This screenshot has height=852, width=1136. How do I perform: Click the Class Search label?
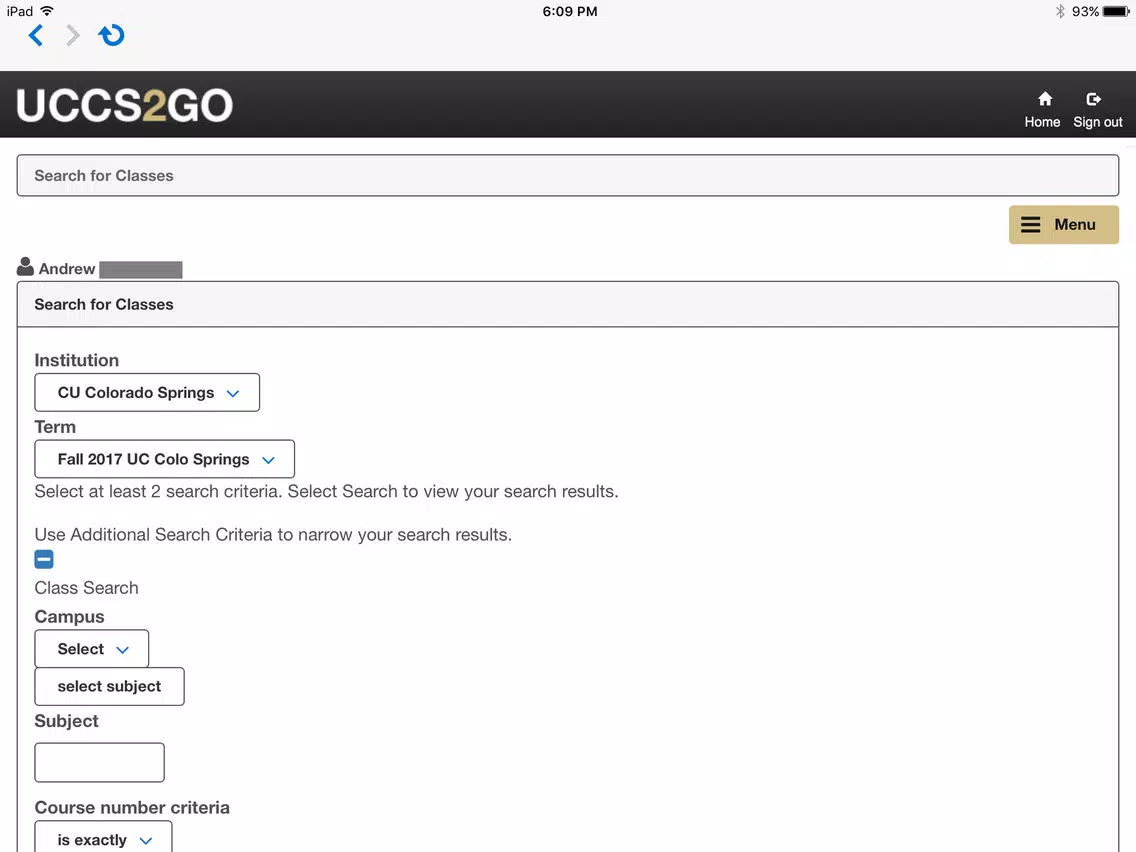(86, 588)
